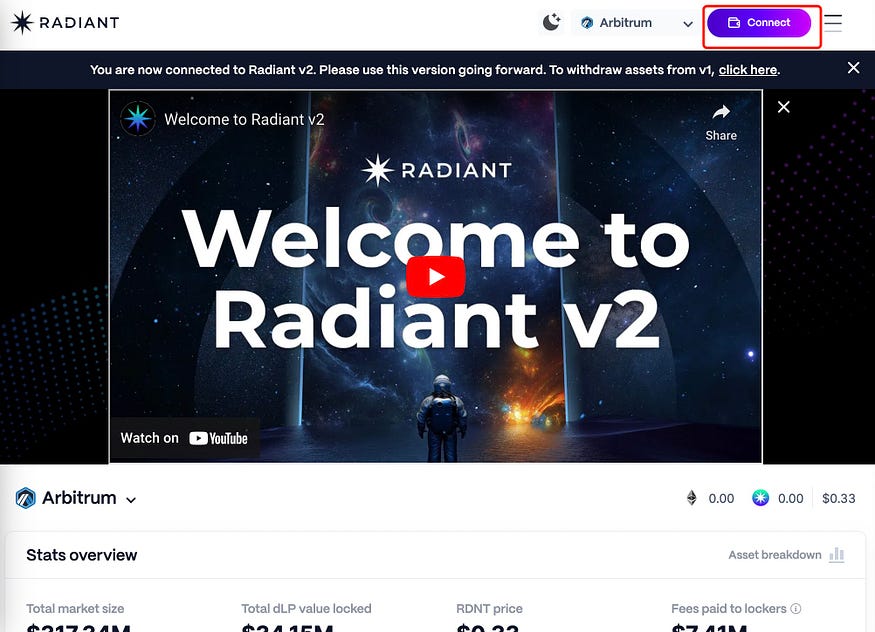875x632 pixels.
Task: Toggle dark mode moon icon
Action: pyautogui.click(x=551, y=22)
